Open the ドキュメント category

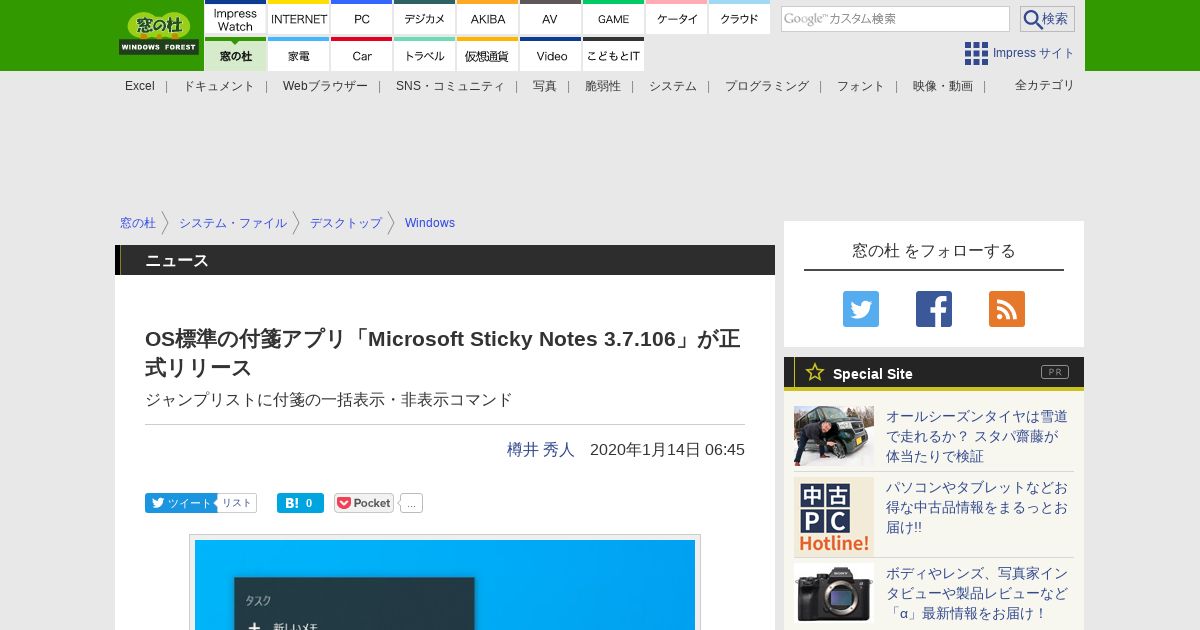[219, 86]
